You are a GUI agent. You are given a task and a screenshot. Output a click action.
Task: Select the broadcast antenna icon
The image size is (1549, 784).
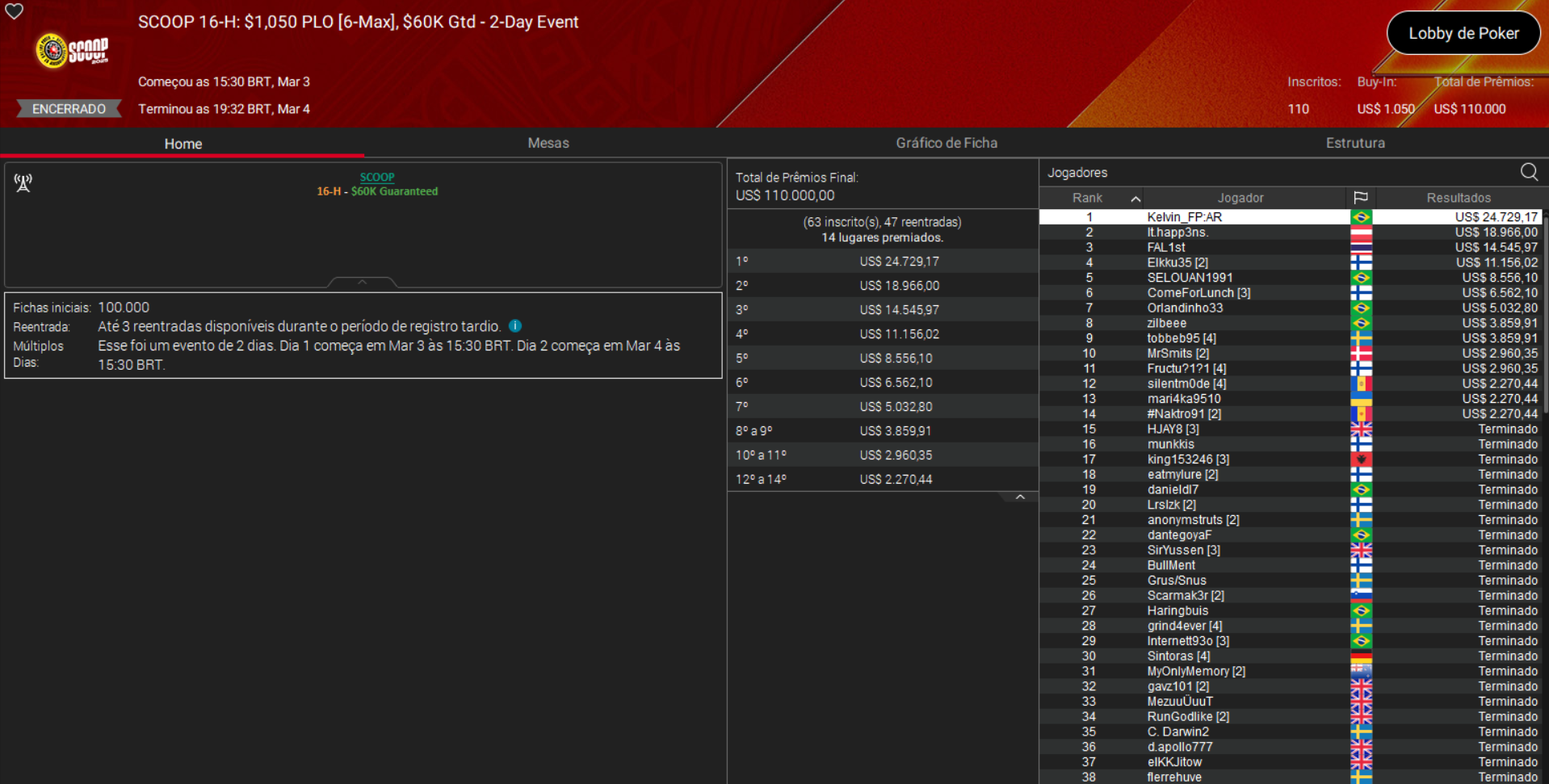[23, 182]
